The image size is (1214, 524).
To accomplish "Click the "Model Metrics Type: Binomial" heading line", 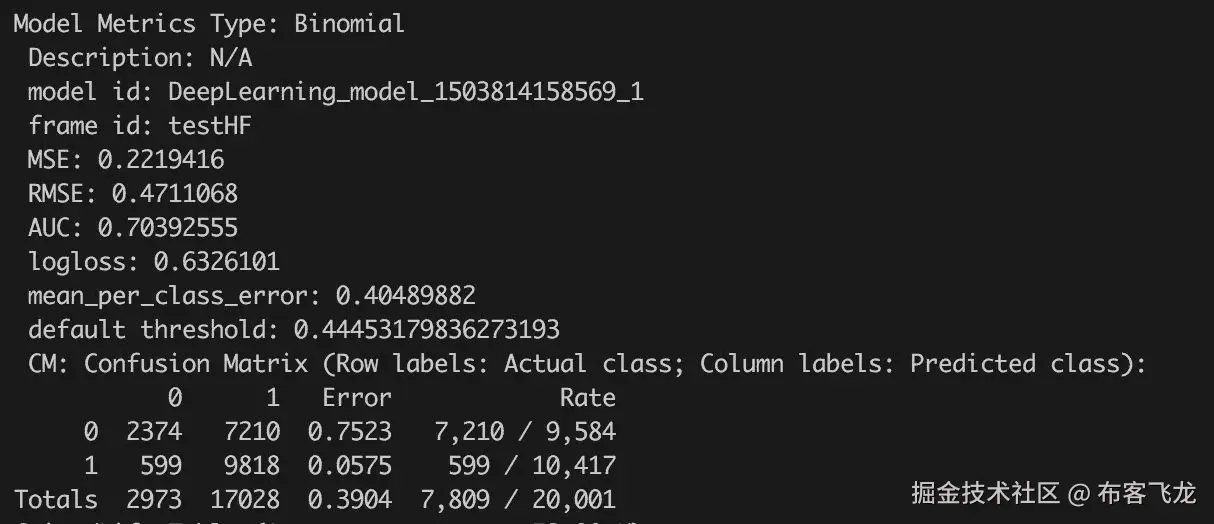I will click(208, 24).
